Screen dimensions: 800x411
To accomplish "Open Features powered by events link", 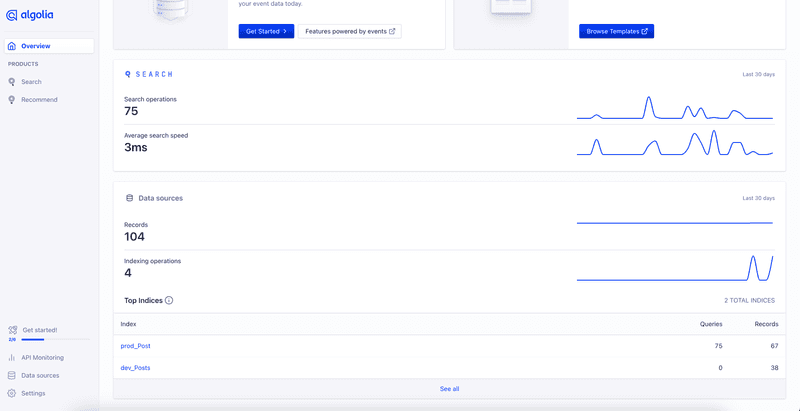I will pyautogui.click(x=350, y=31).
